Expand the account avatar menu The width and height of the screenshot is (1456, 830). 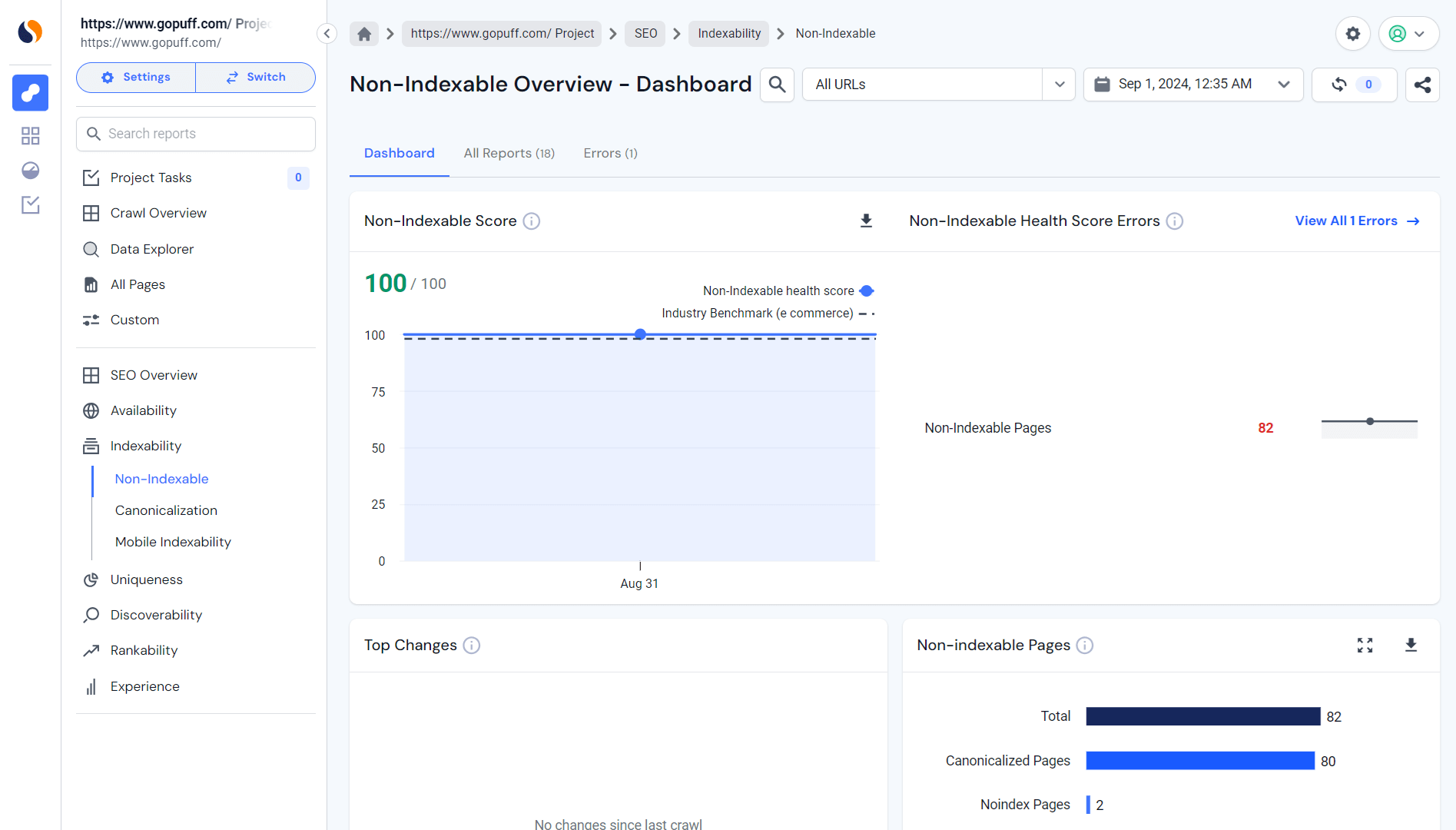click(x=1408, y=33)
